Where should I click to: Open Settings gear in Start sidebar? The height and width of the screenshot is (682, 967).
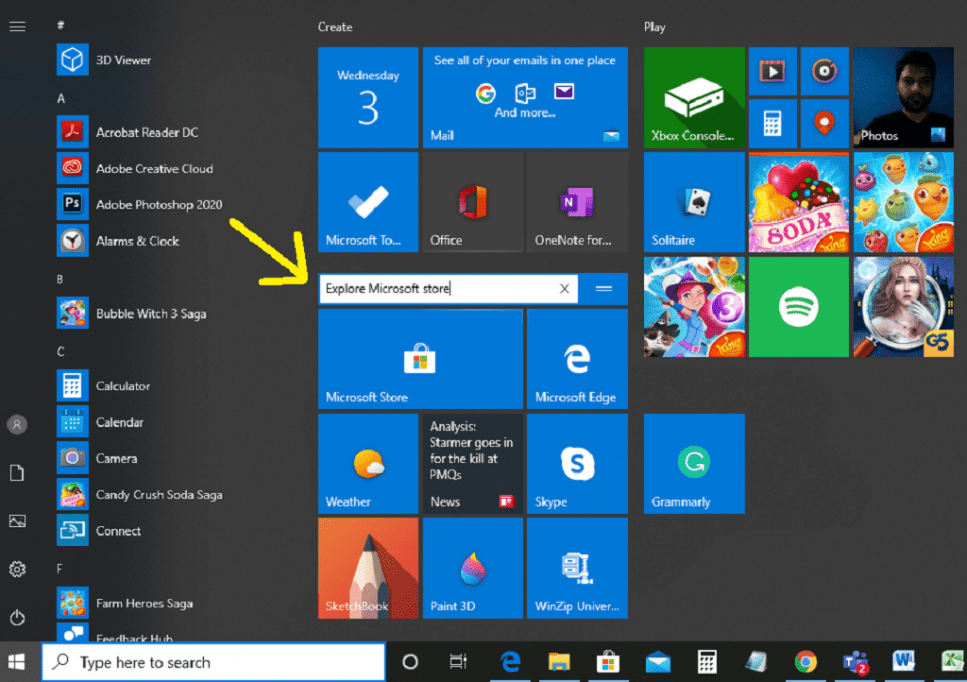coord(17,569)
